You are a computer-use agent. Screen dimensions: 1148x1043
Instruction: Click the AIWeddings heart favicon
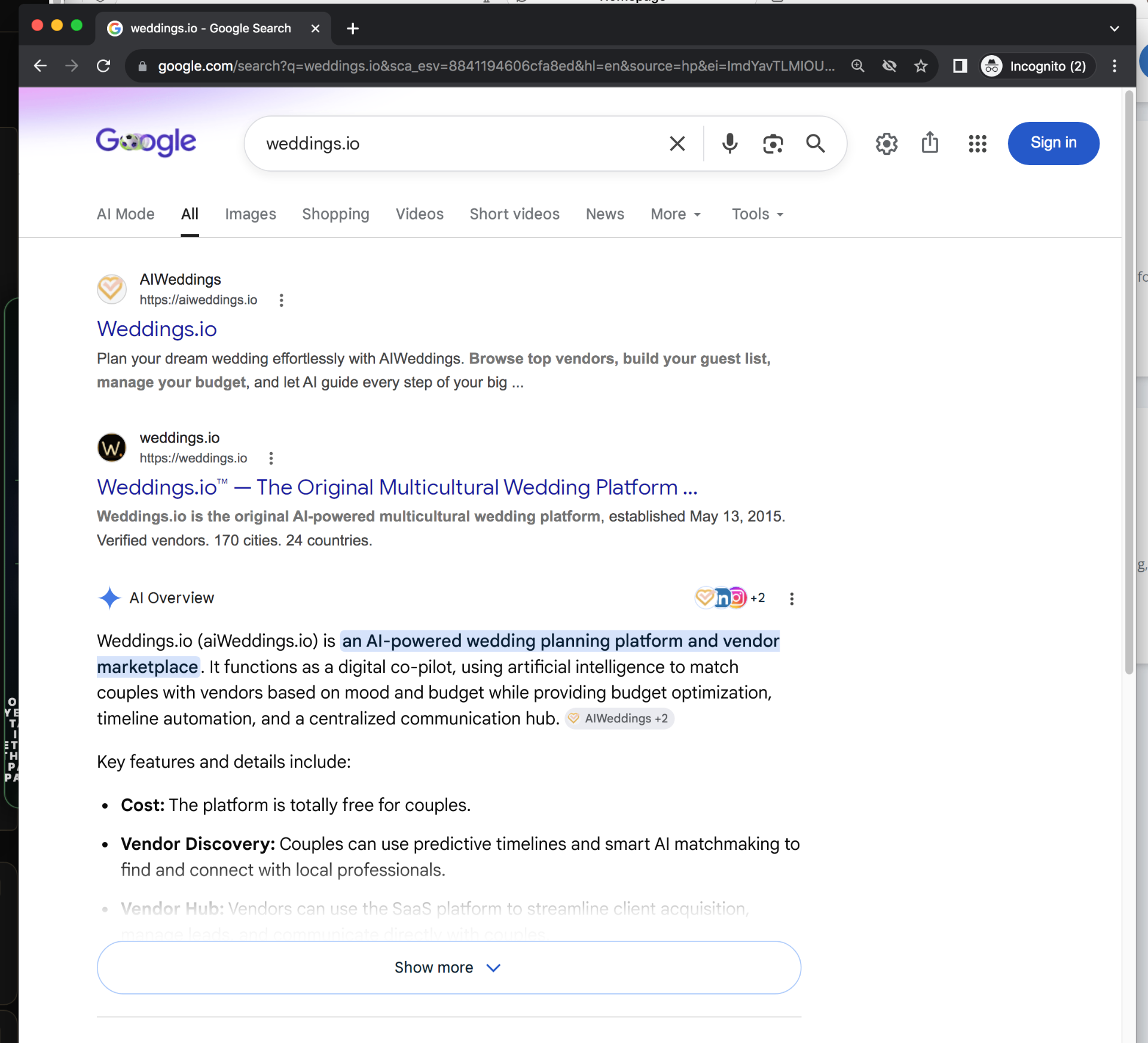tap(112, 289)
